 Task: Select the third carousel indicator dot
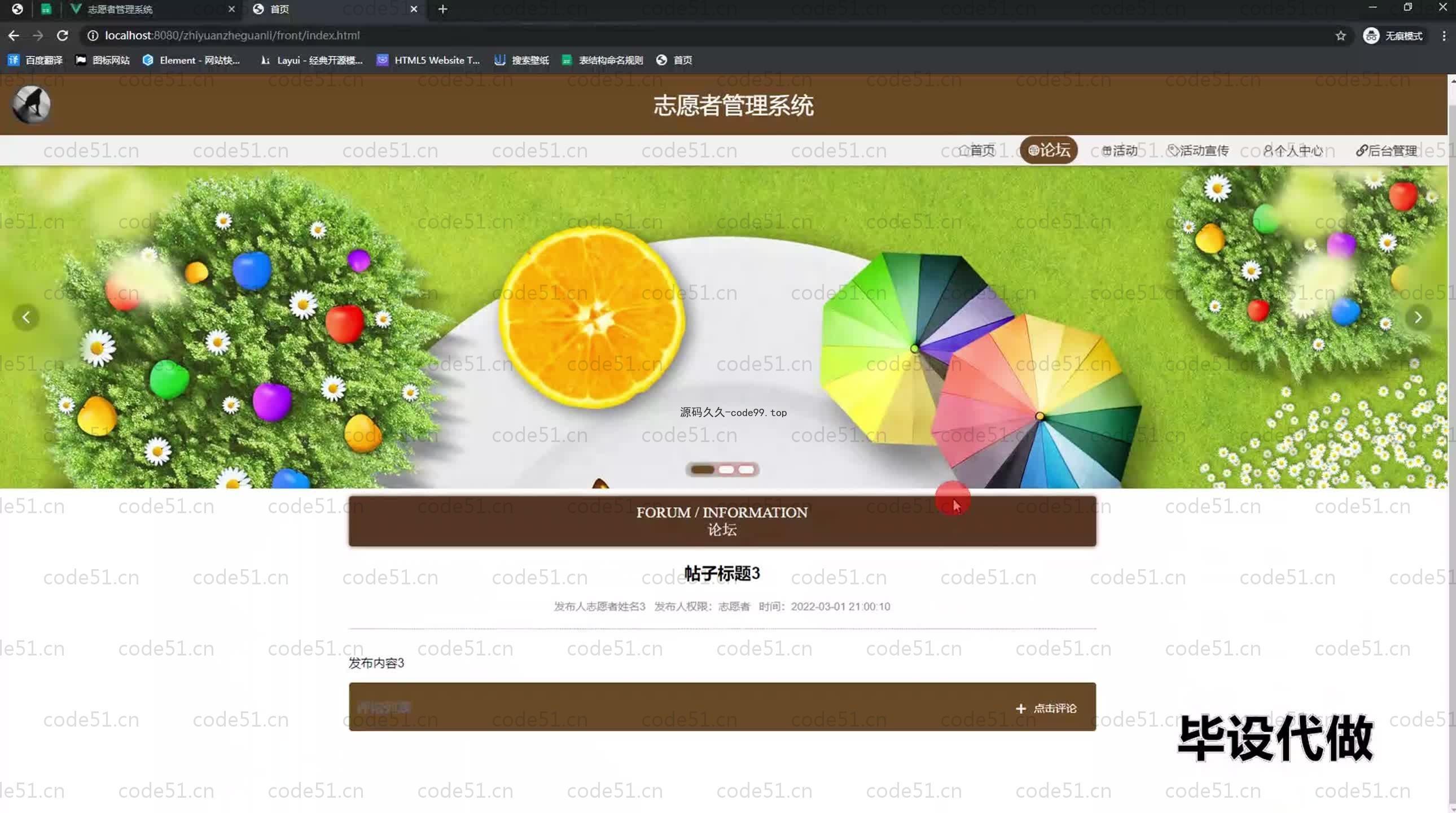click(x=746, y=470)
